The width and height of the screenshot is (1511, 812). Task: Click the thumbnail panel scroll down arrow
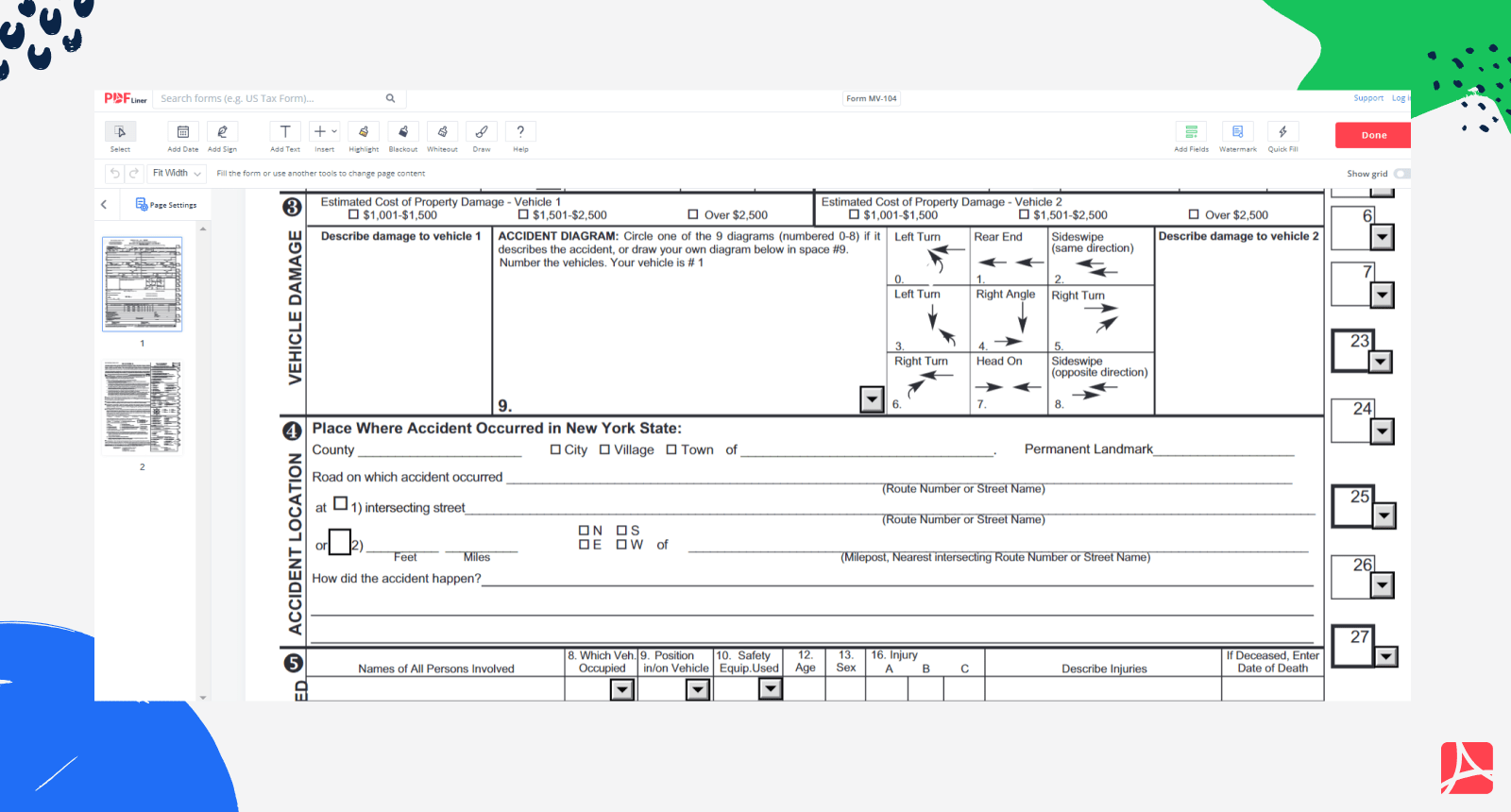tap(203, 697)
